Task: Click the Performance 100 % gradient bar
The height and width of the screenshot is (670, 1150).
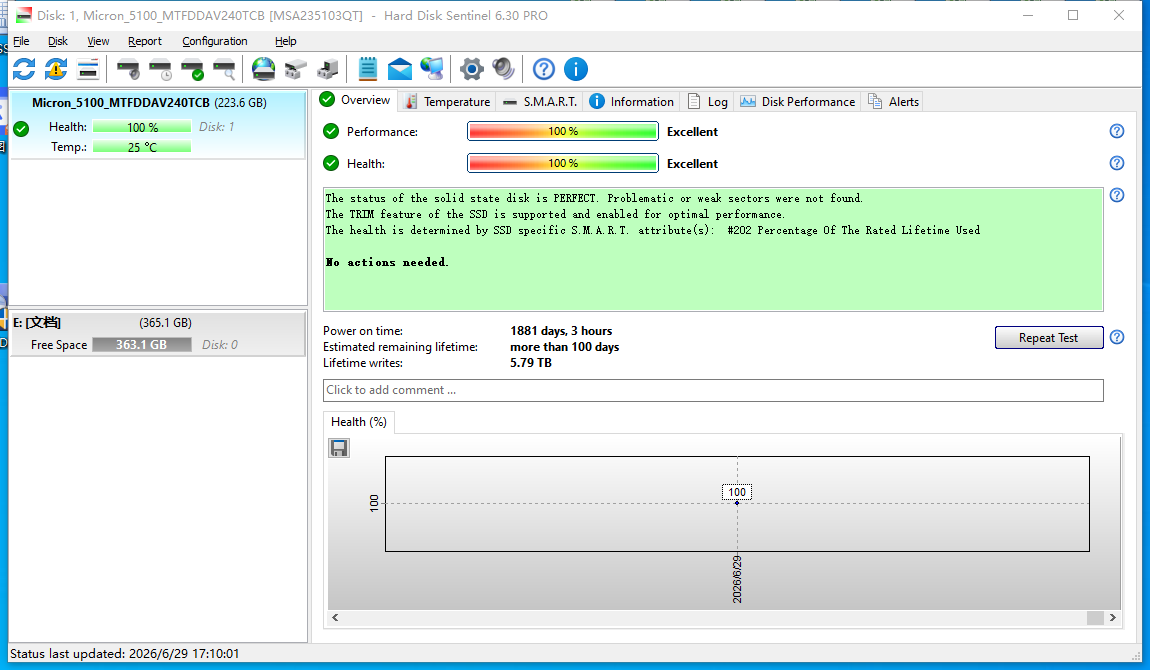Action: coord(563,131)
